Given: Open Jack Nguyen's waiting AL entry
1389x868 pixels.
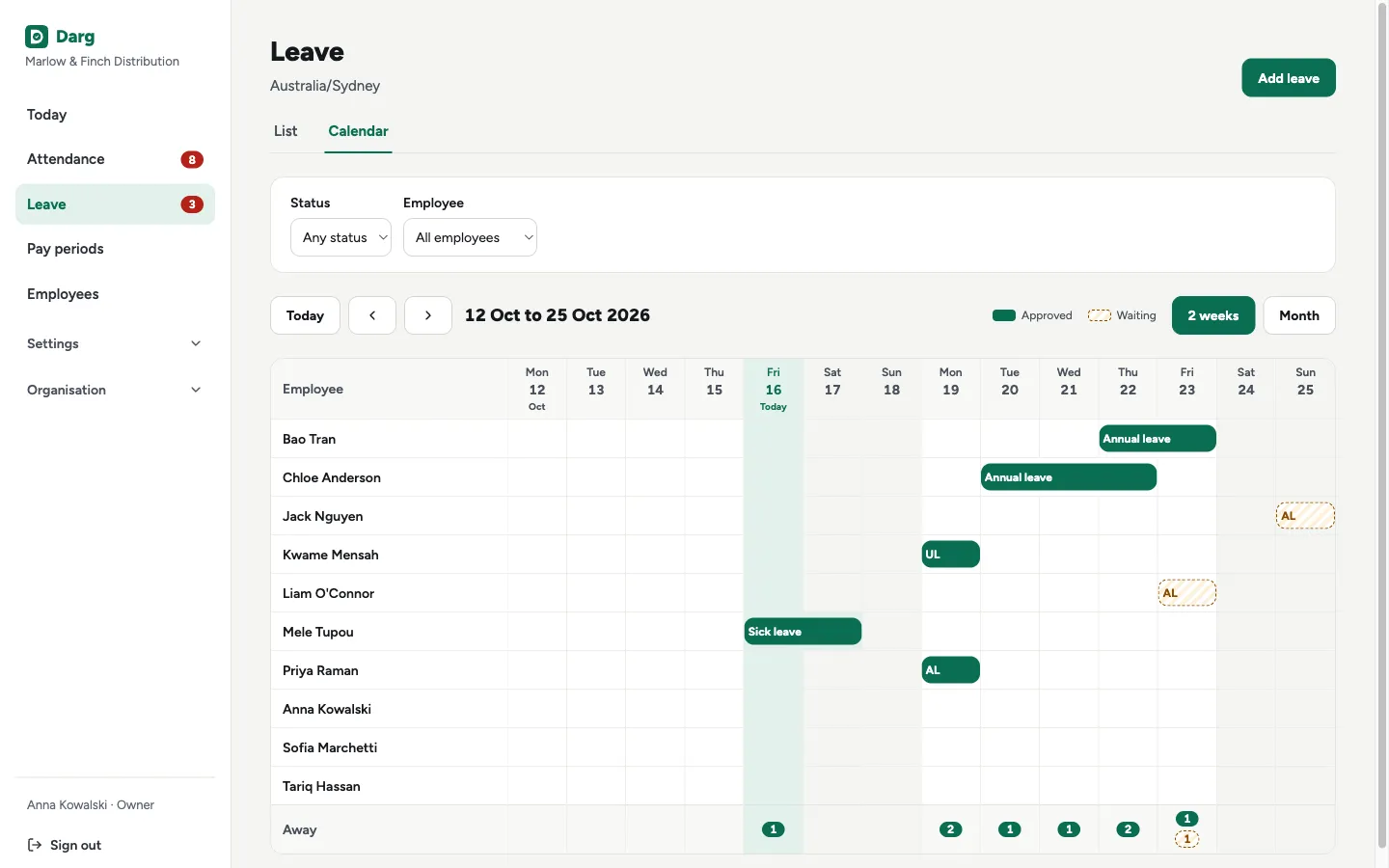Looking at the screenshot, I should pos(1305,516).
